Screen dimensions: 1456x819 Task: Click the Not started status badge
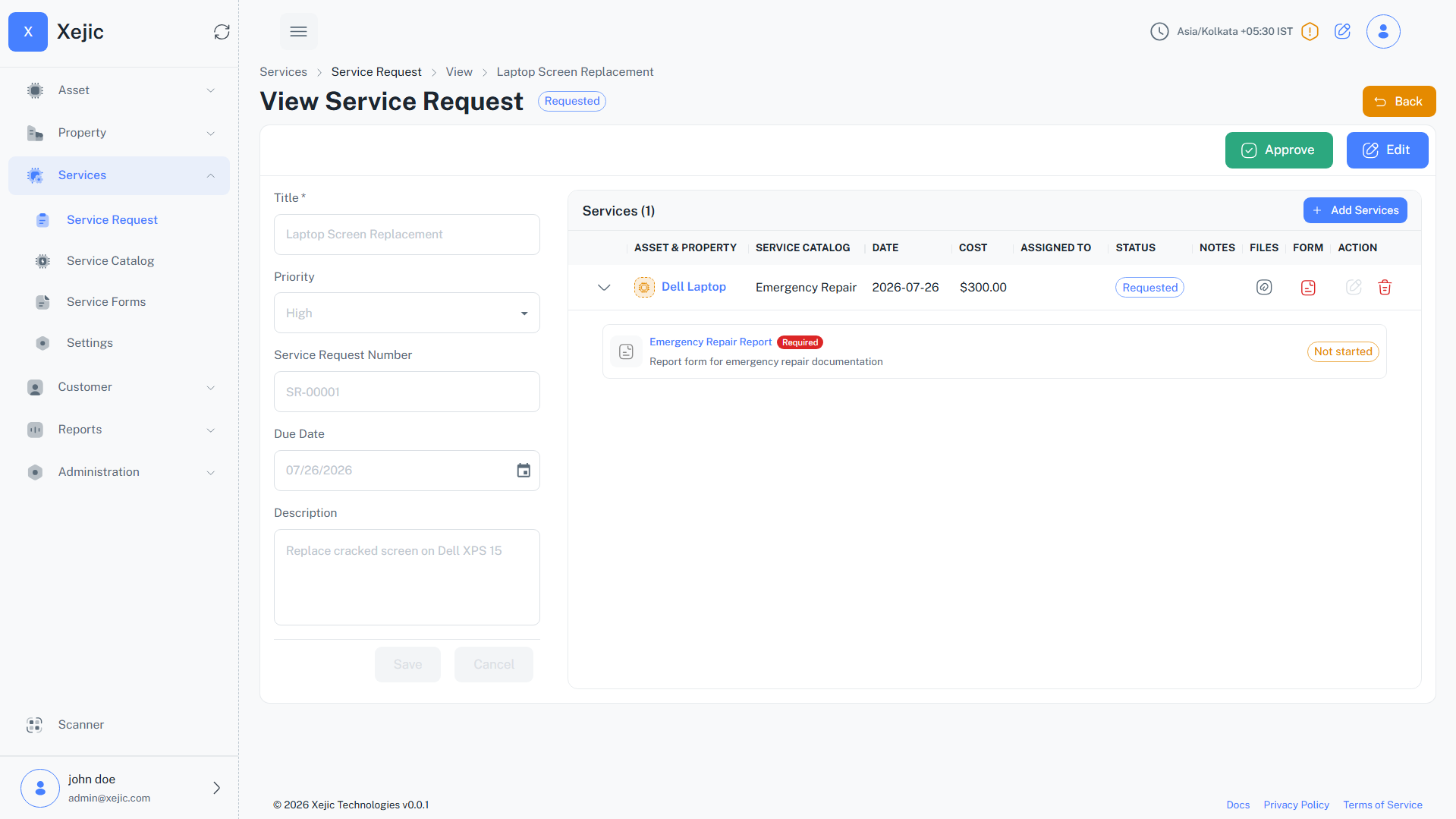click(x=1343, y=351)
